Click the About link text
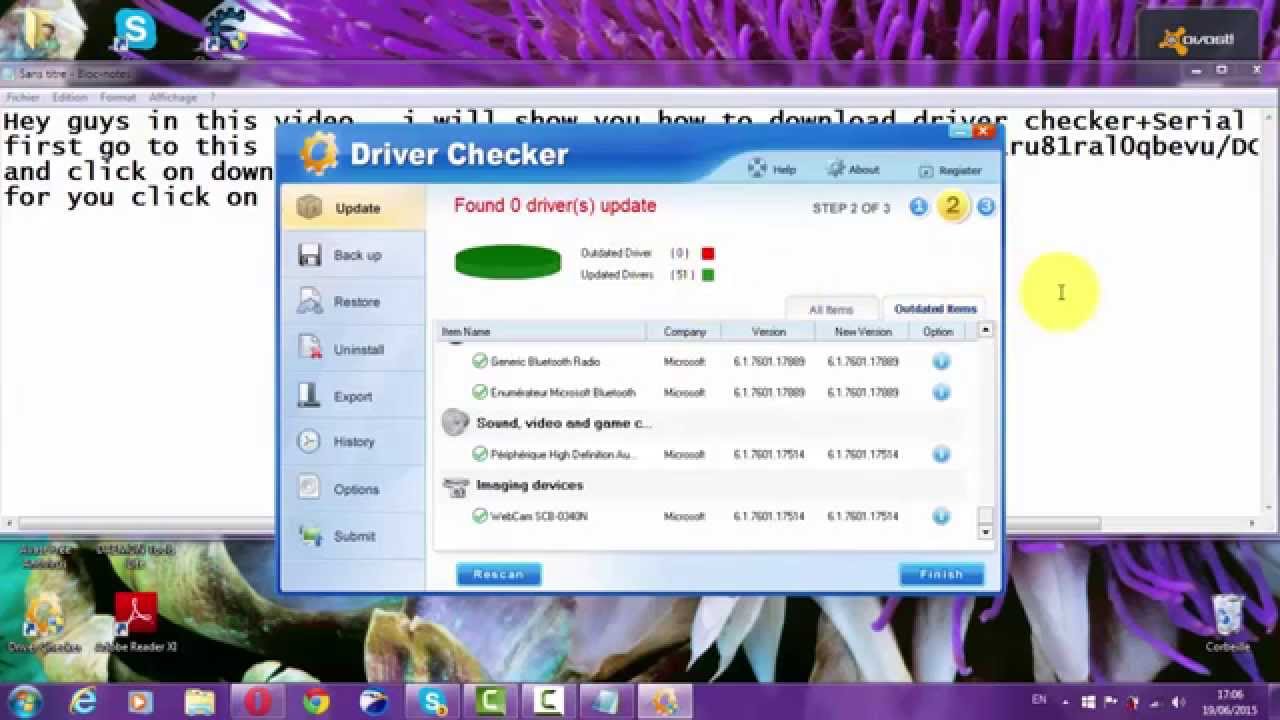This screenshot has width=1280, height=720. tap(864, 170)
